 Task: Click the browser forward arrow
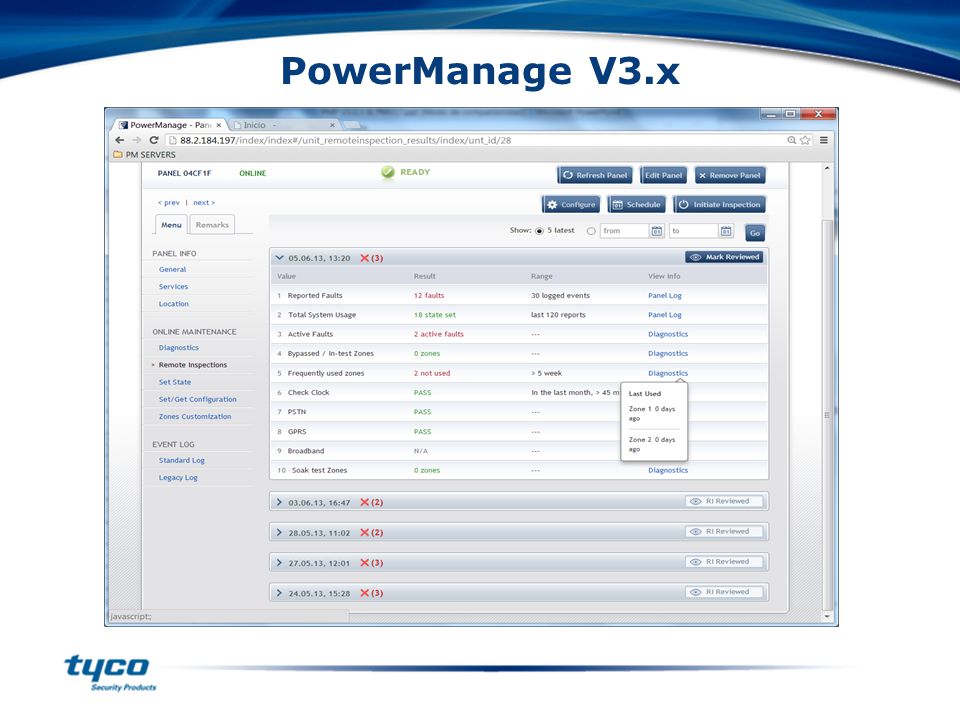click(137, 140)
